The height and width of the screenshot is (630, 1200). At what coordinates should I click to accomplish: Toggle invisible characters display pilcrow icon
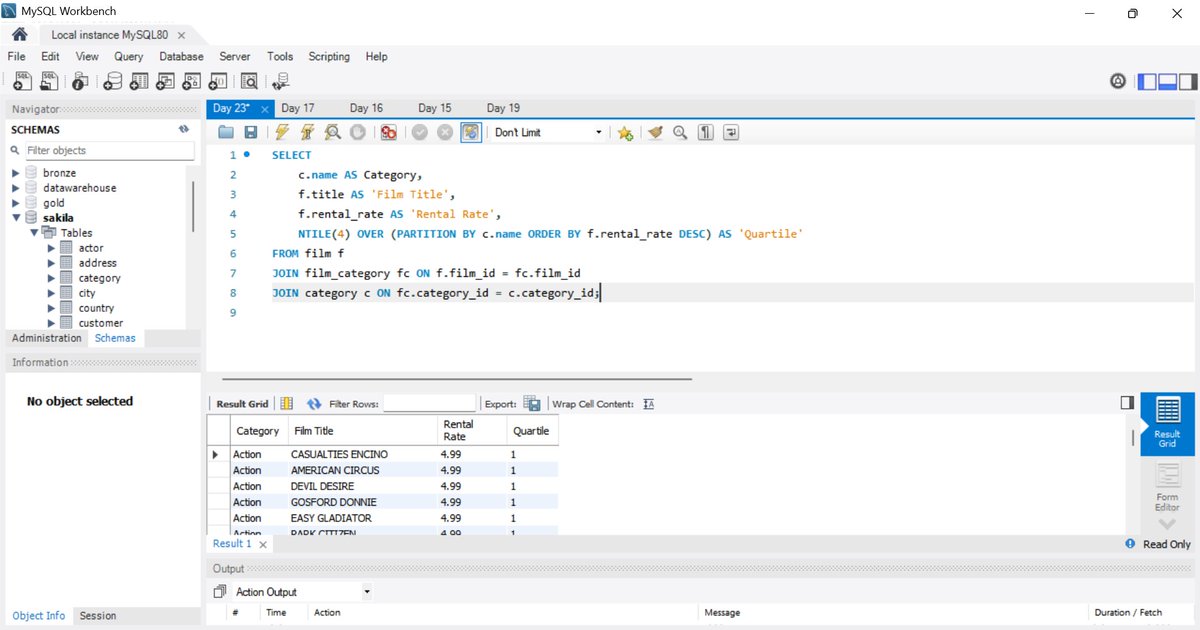(x=706, y=132)
